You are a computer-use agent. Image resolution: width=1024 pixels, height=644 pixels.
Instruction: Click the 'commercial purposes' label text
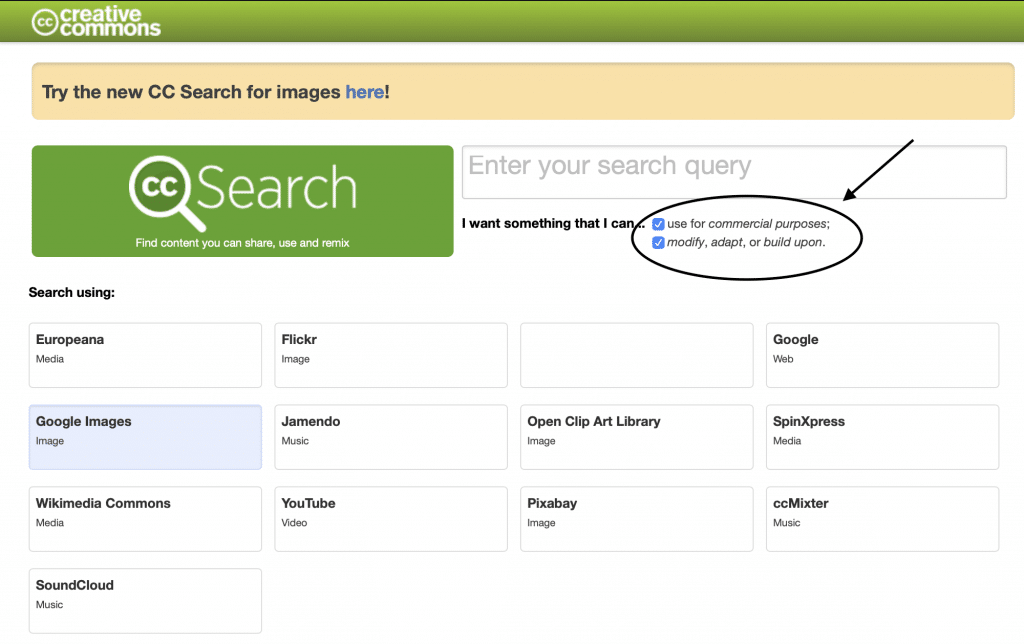tap(767, 224)
